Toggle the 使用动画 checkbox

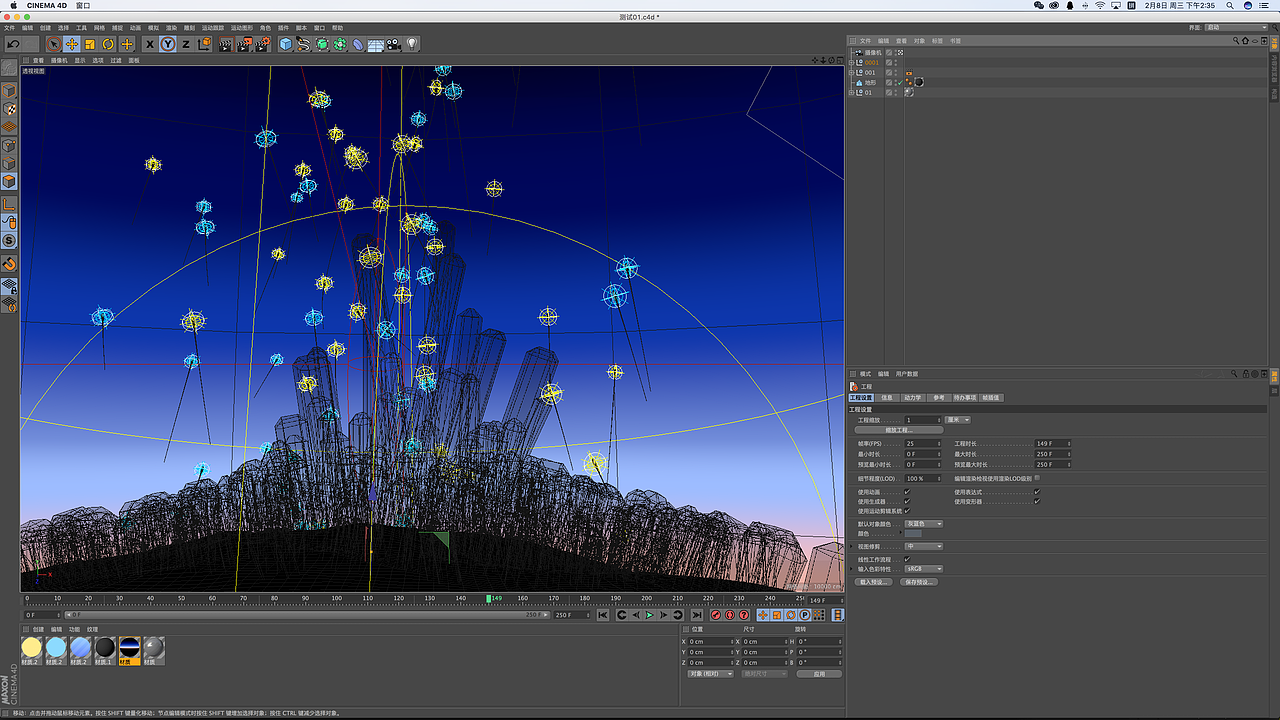[x=907, y=492]
